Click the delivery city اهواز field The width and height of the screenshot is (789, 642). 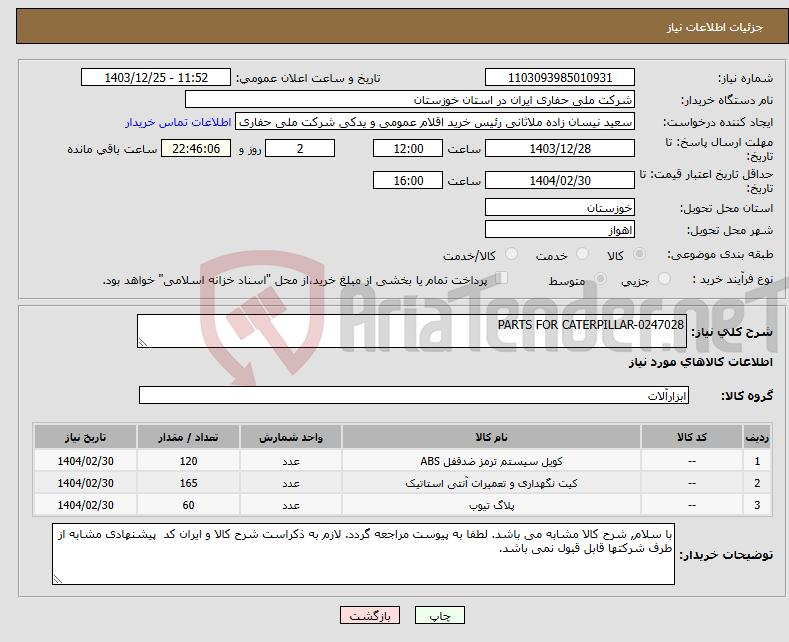point(560,229)
